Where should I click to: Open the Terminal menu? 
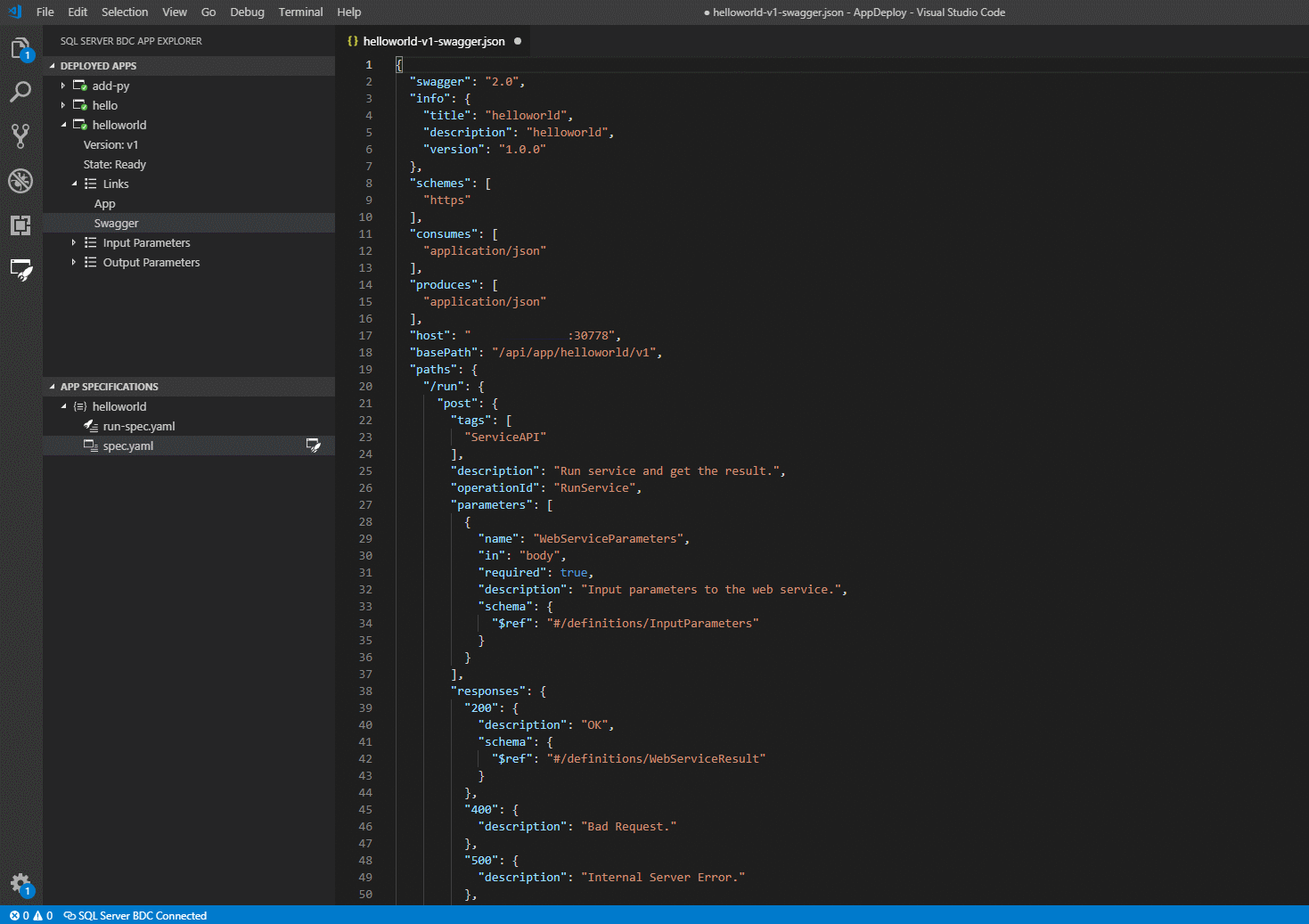click(300, 12)
